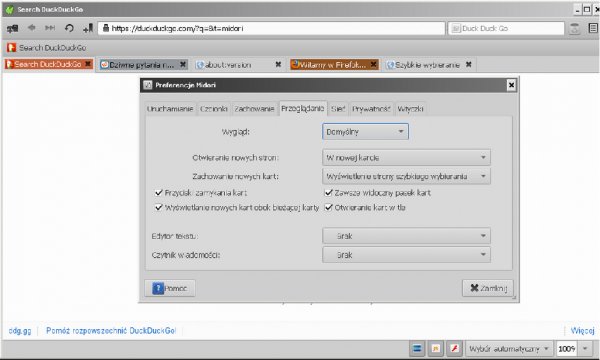Switch to the Wtyczki preferences tab

pyautogui.click(x=410, y=109)
